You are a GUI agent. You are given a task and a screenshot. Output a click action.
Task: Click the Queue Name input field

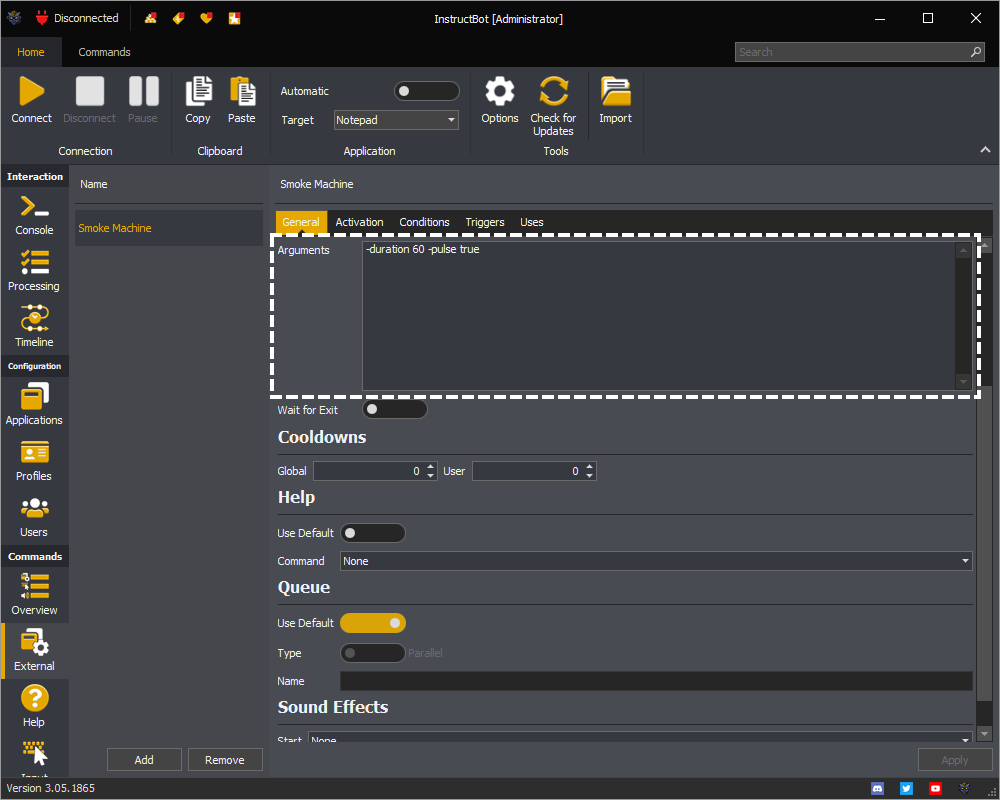coord(656,681)
